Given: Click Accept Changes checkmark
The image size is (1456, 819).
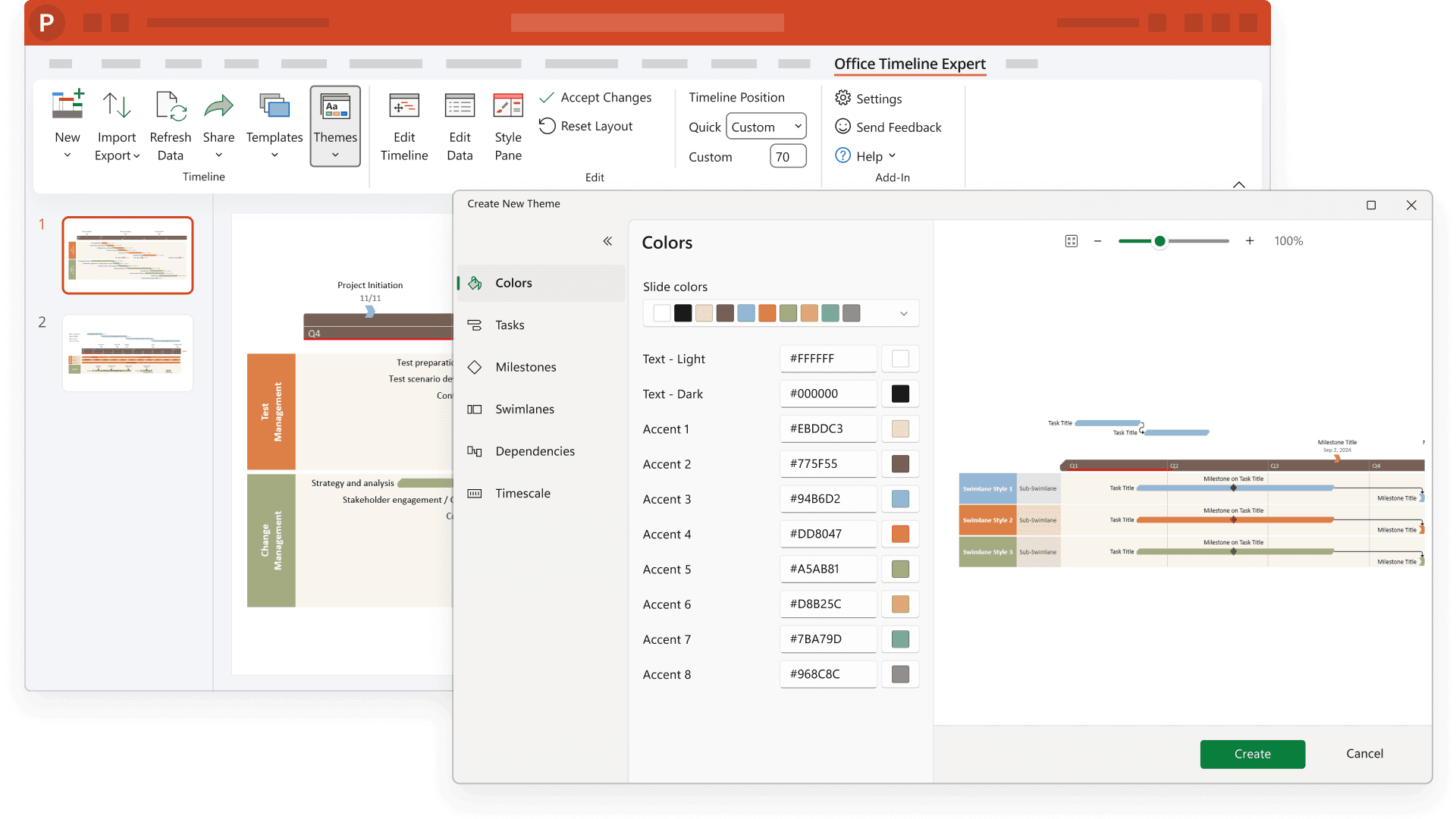Looking at the screenshot, I should 546,97.
